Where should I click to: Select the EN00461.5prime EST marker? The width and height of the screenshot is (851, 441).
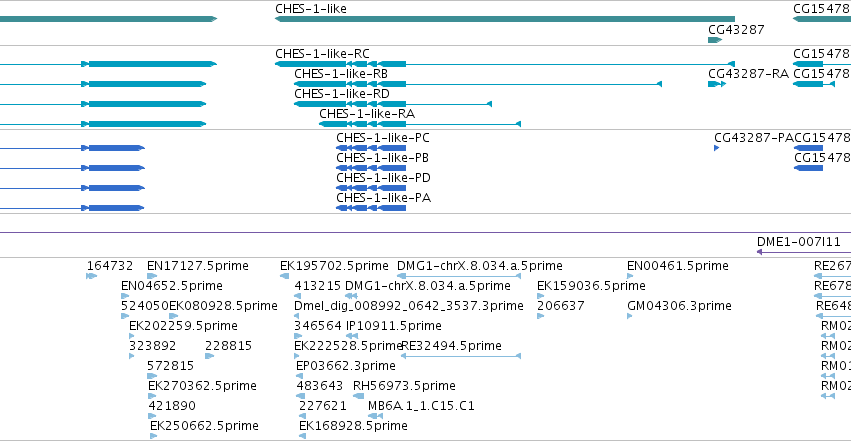coord(630,276)
